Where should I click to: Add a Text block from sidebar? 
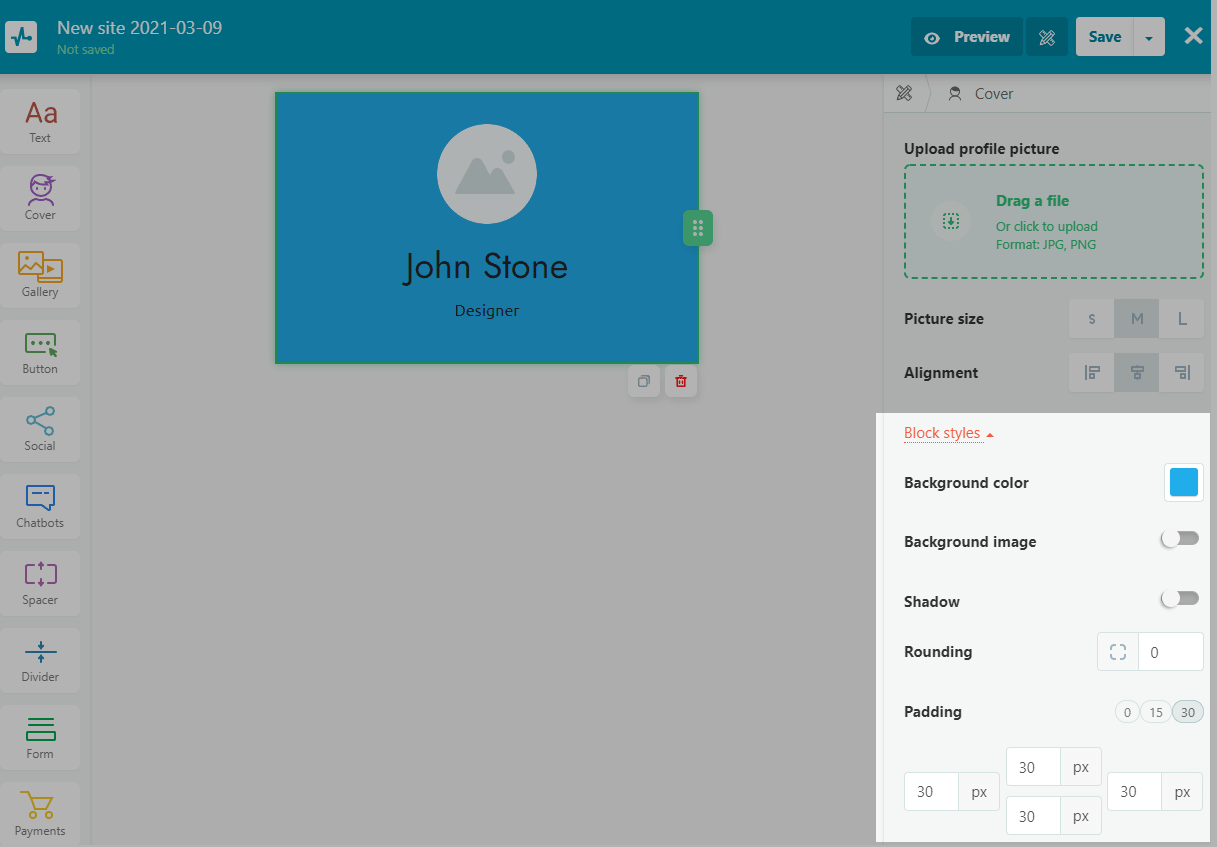pyautogui.click(x=40, y=121)
